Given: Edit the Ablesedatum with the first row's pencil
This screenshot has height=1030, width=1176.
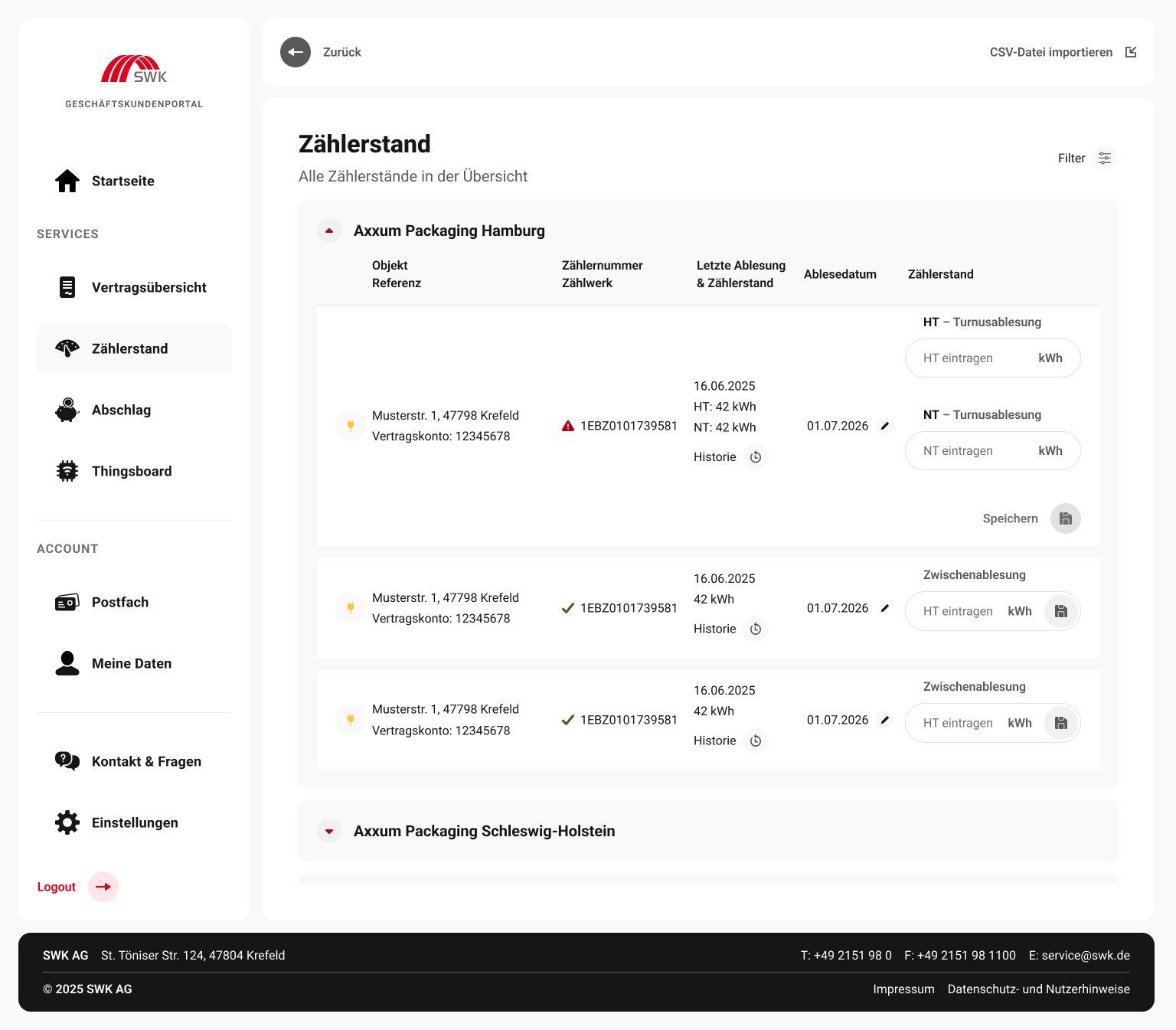Looking at the screenshot, I should 885,426.
